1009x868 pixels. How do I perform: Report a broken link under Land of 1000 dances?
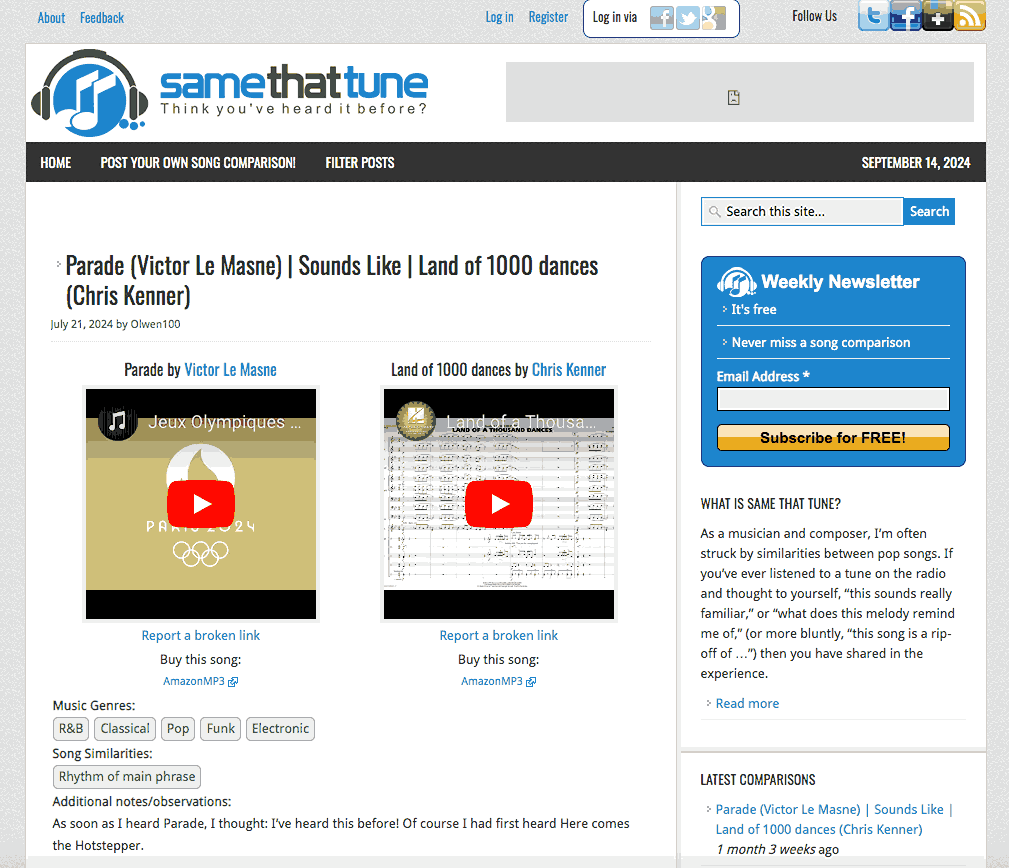point(499,636)
